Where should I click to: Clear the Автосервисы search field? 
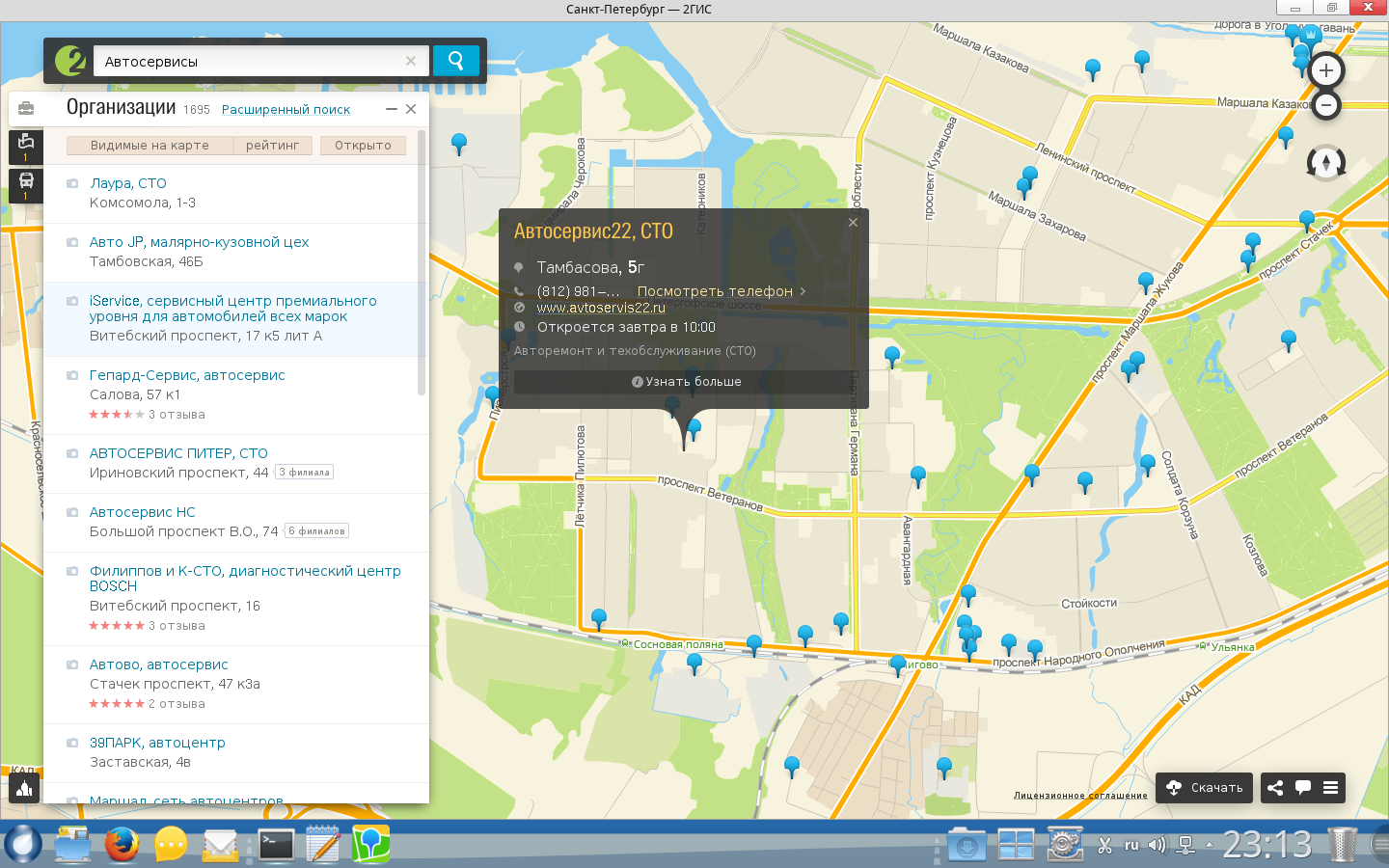coord(411,61)
